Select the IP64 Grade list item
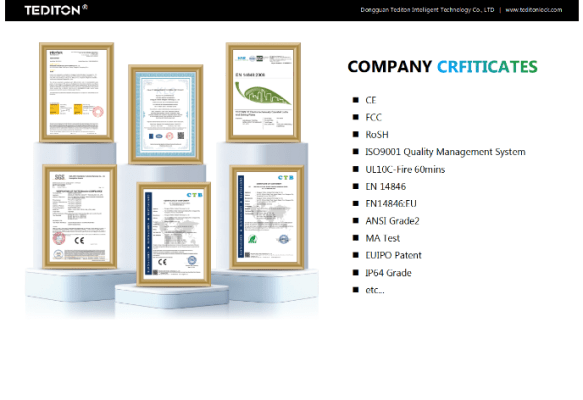583x400 pixels. (388, 273)
